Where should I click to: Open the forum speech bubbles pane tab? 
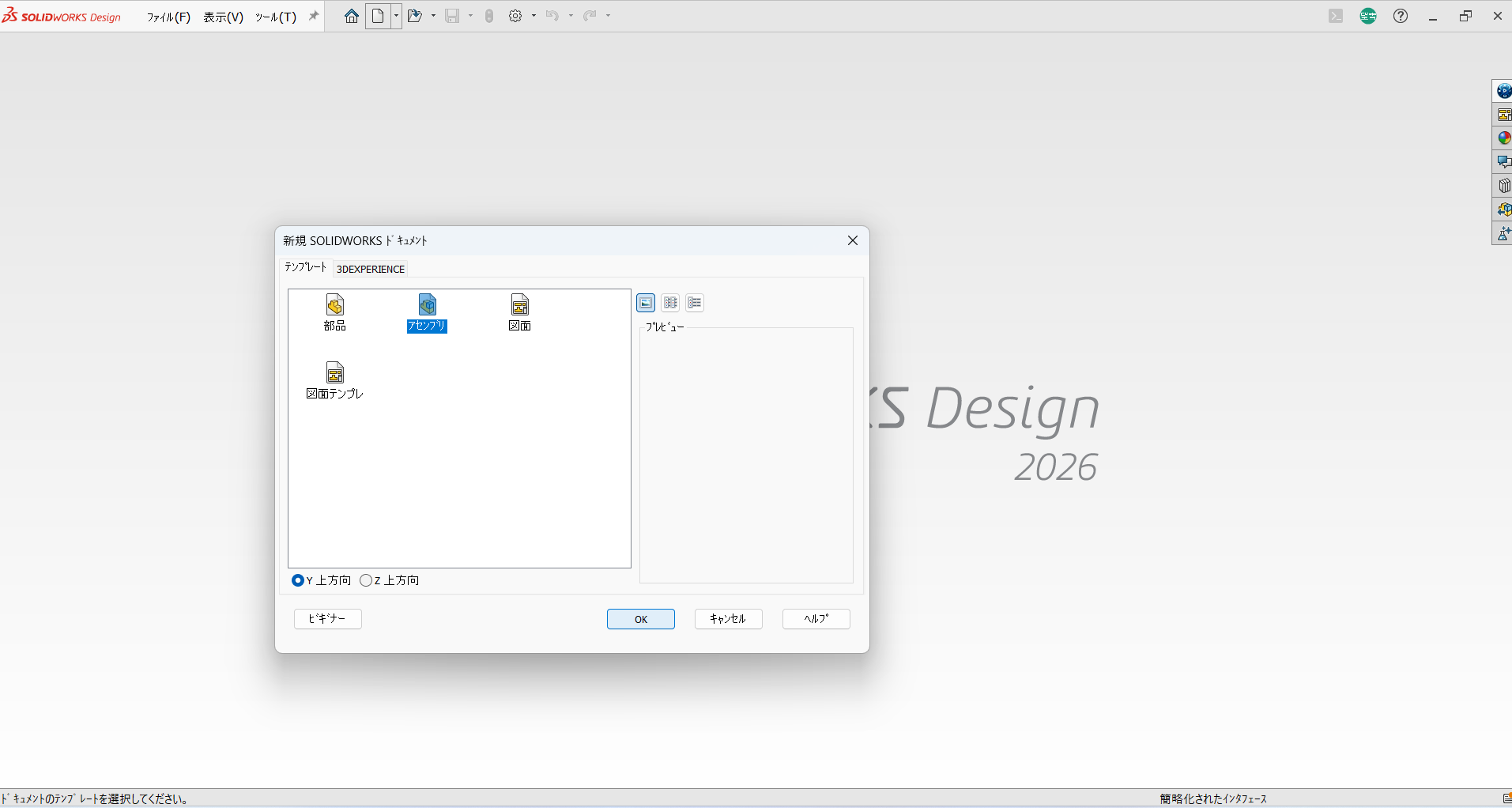coord(1503,162)
